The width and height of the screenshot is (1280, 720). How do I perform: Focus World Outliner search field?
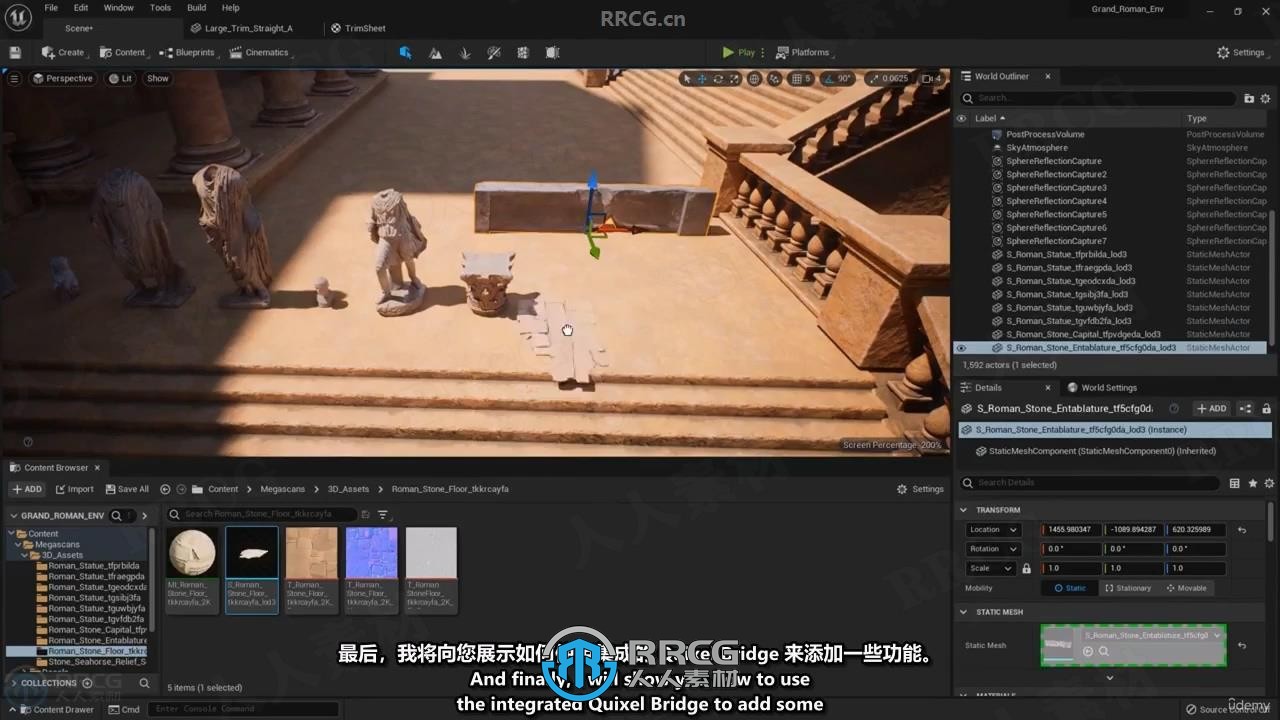pos(1098,98)
